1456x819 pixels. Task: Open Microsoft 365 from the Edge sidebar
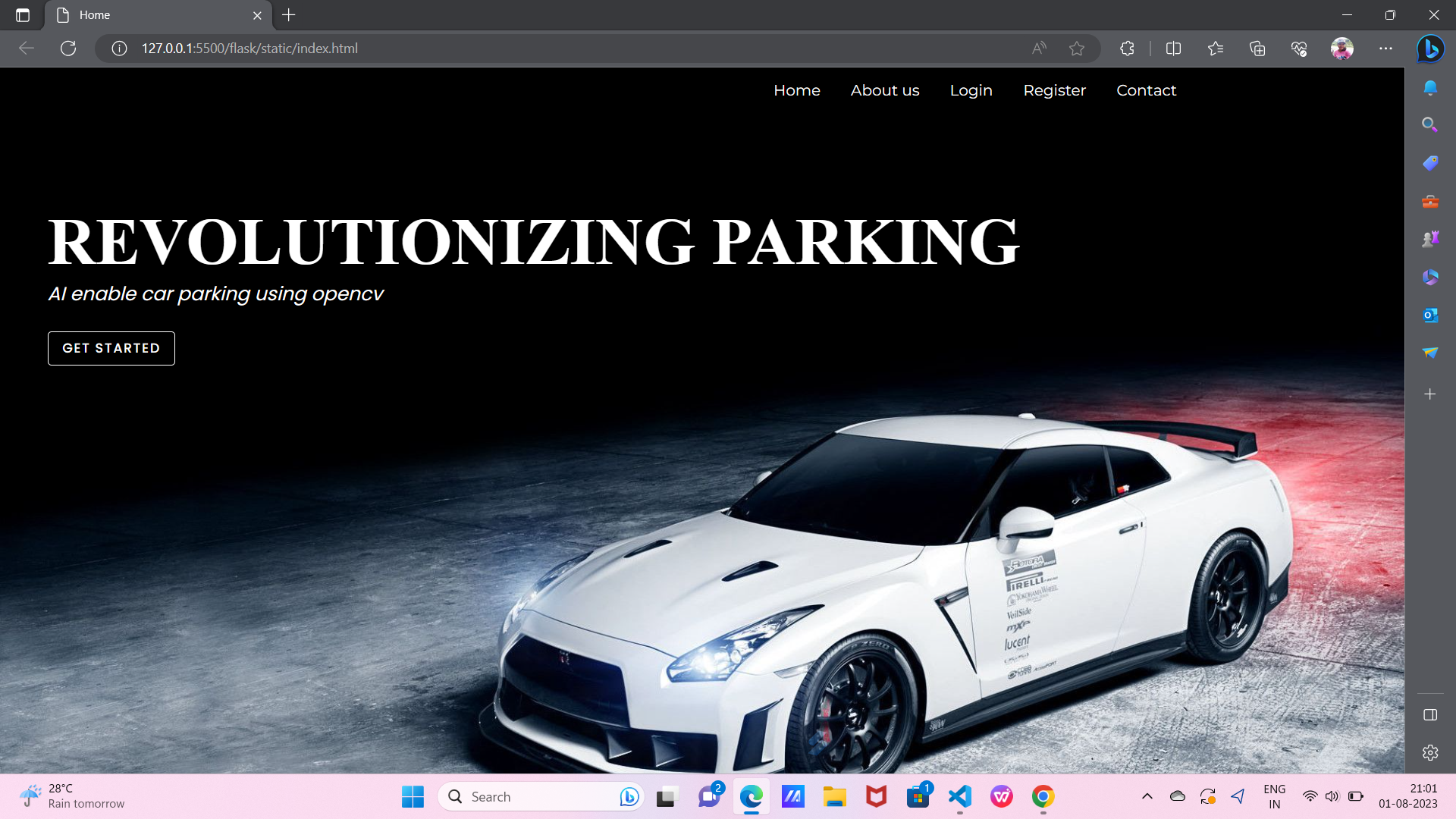(x=1430, y=277)
